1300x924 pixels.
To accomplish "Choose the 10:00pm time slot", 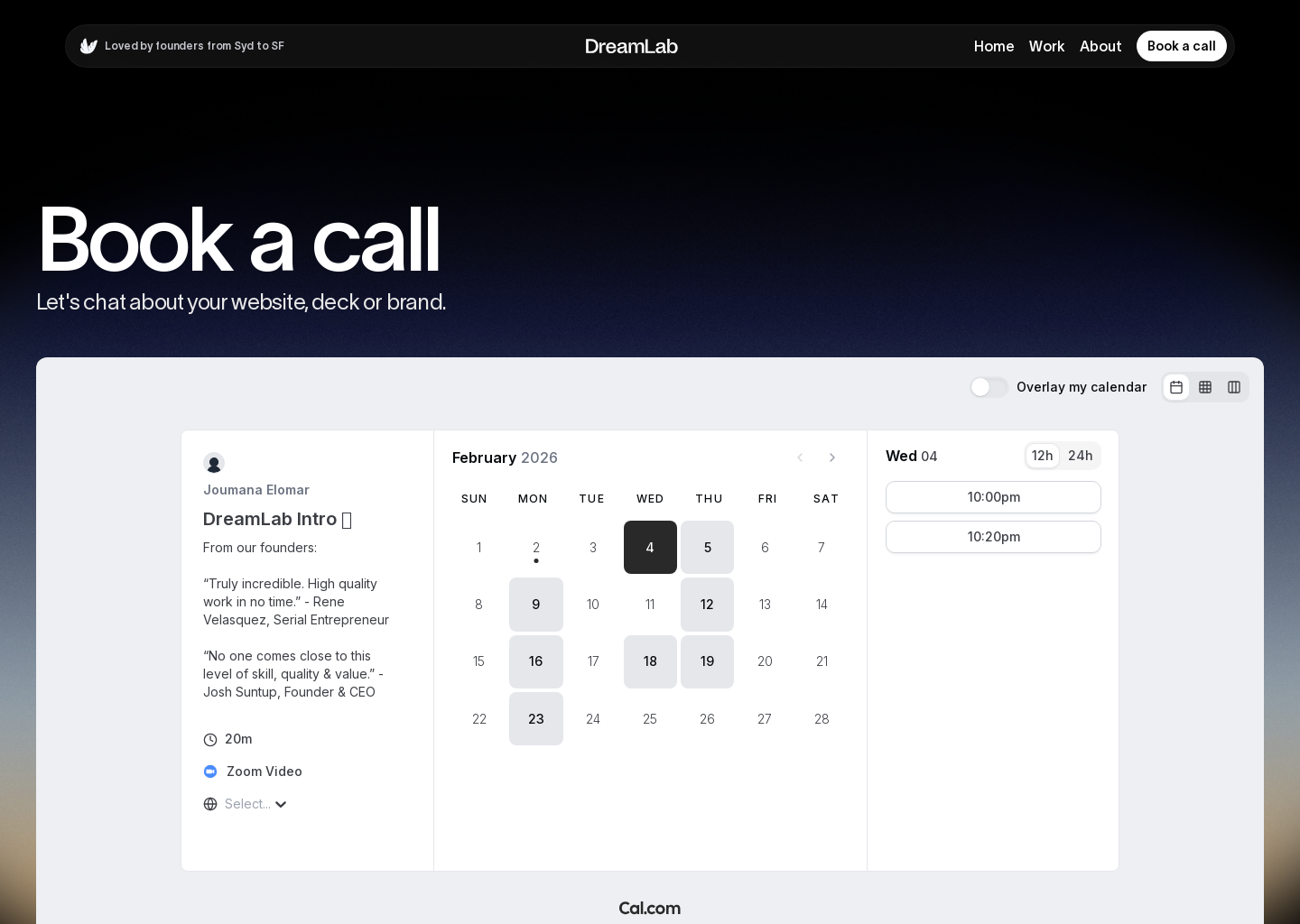I will point(993,497).
